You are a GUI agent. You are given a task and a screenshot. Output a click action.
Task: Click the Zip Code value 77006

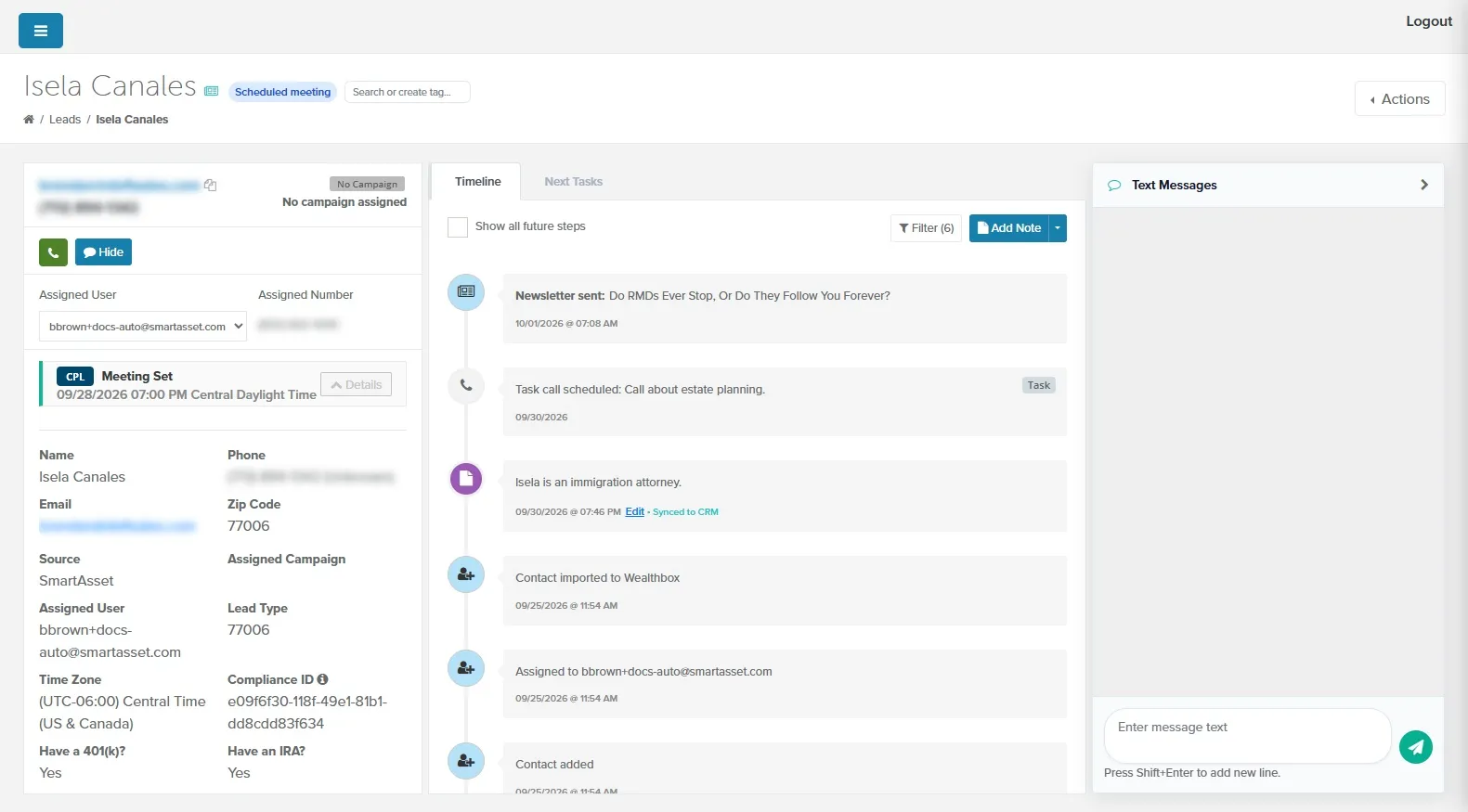pyautogui.click(x=249, y=526)
